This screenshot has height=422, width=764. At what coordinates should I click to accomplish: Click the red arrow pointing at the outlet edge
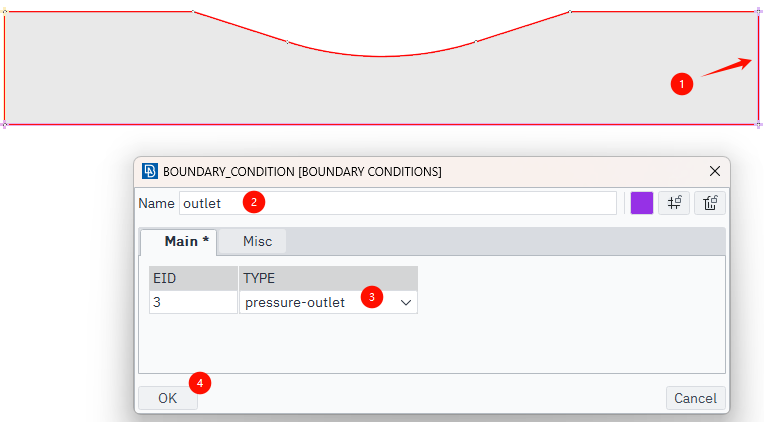point(727,67)
